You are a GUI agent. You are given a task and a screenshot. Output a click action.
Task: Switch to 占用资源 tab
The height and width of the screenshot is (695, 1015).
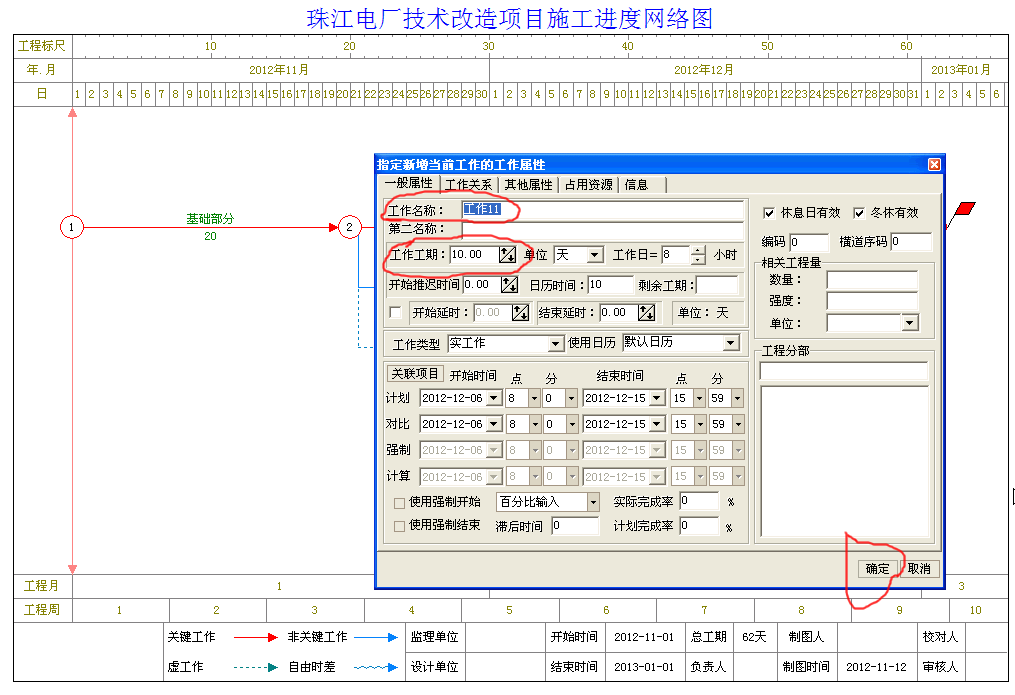pos(588,185)
